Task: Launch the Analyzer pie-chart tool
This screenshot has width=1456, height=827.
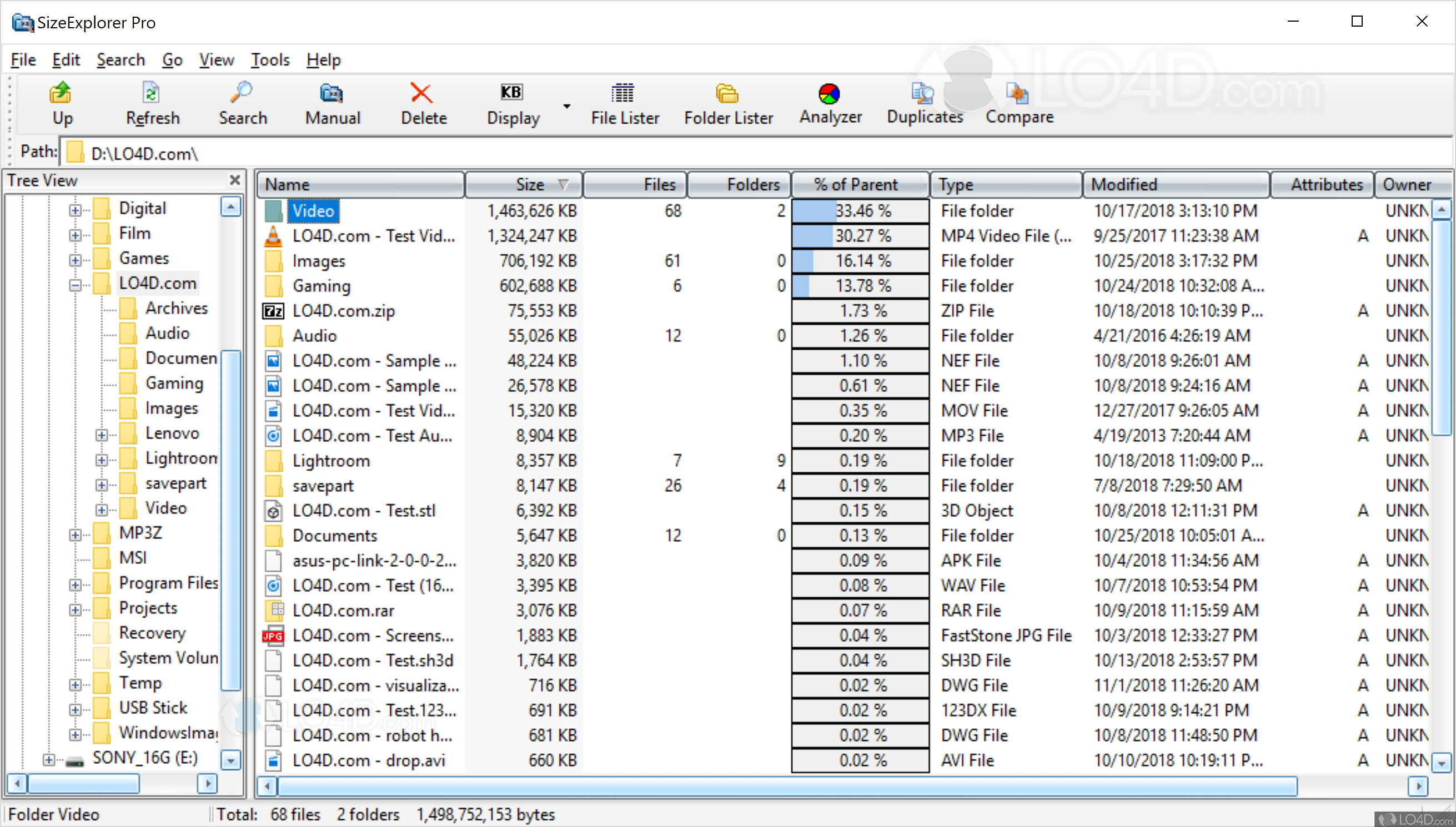Action: pos(830,103)
